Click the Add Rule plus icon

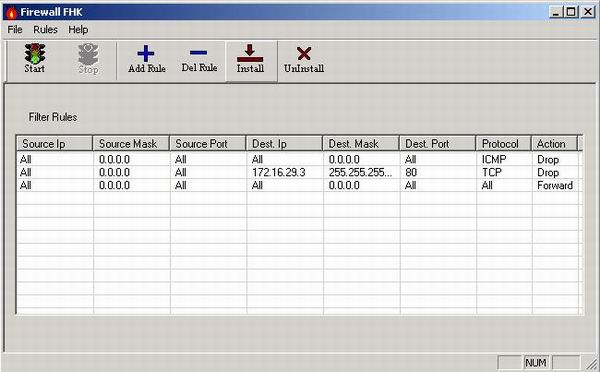coord(146,54)
